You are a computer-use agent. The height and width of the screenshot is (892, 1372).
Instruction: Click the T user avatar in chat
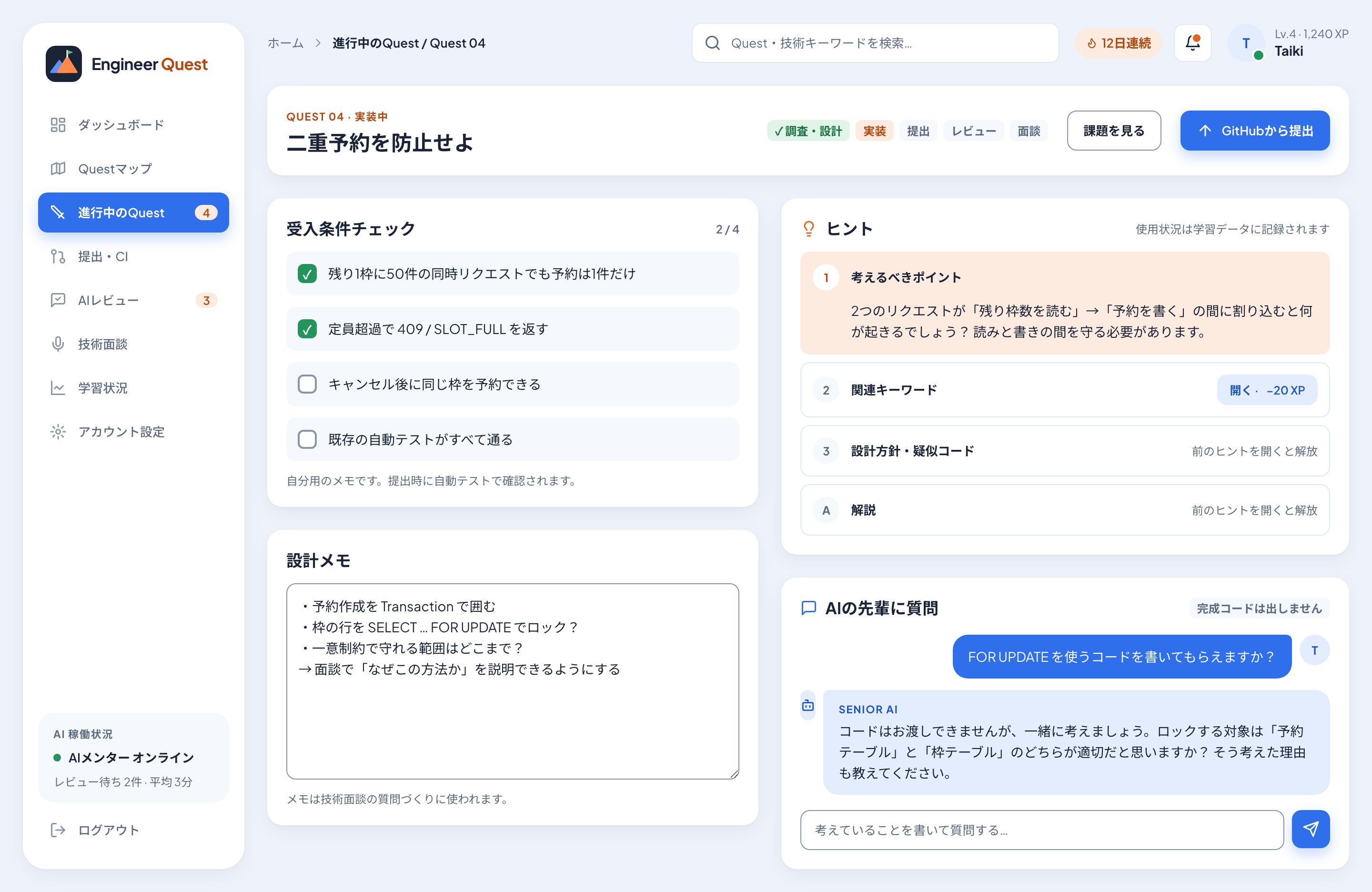[x=1315, y=650]
